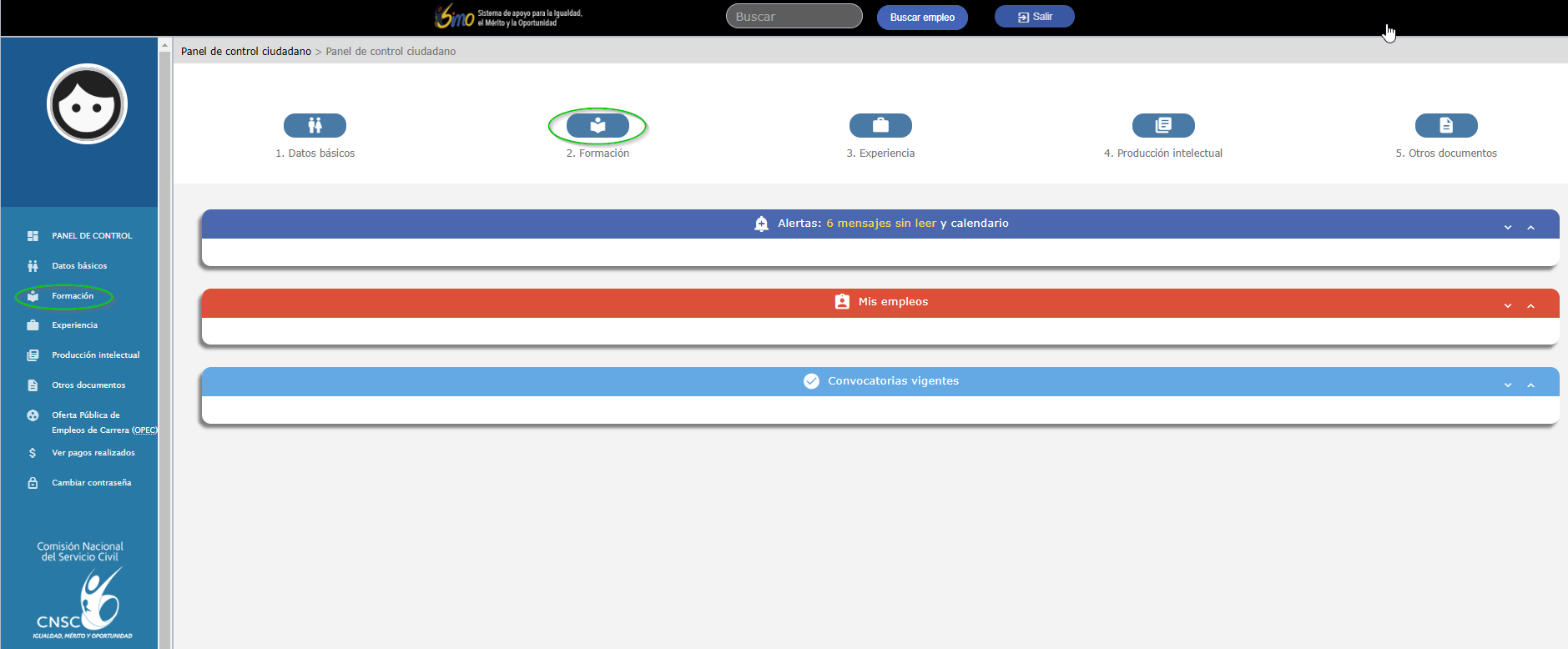Select the Experiencia briefcase step icon

880,125
